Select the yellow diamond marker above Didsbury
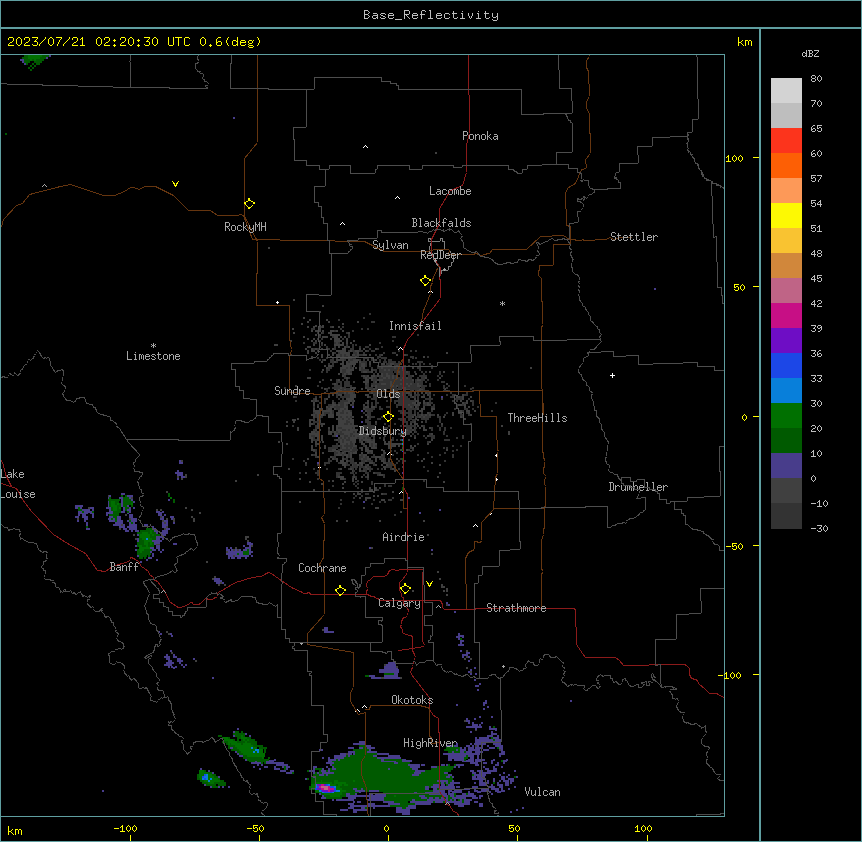The height and width of the screenshot is (842, 862). click(x=388, y=417)
